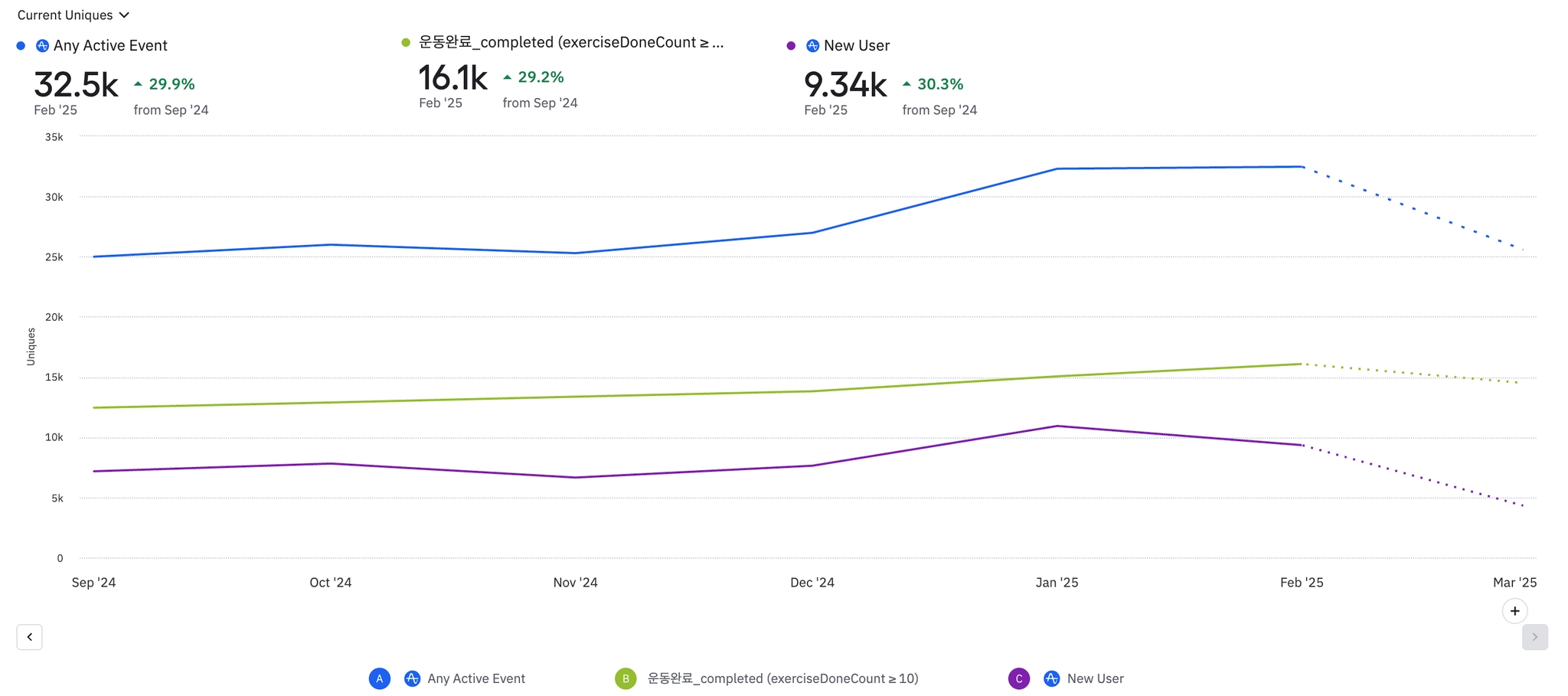Screen dimensions: 1568x696
Task: Click the Amplitude icon beside Any Active Event header
Action: [x=43, y=46]
